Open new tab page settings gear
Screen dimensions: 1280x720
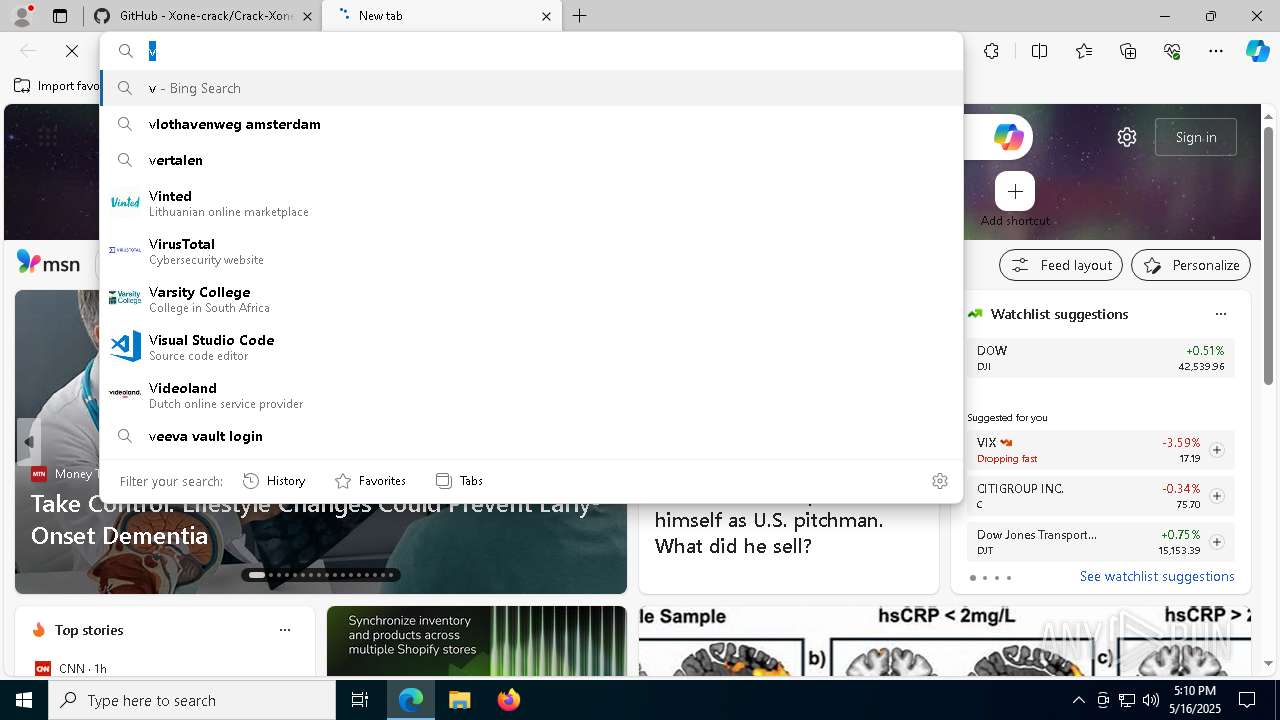click(1127, 137)
